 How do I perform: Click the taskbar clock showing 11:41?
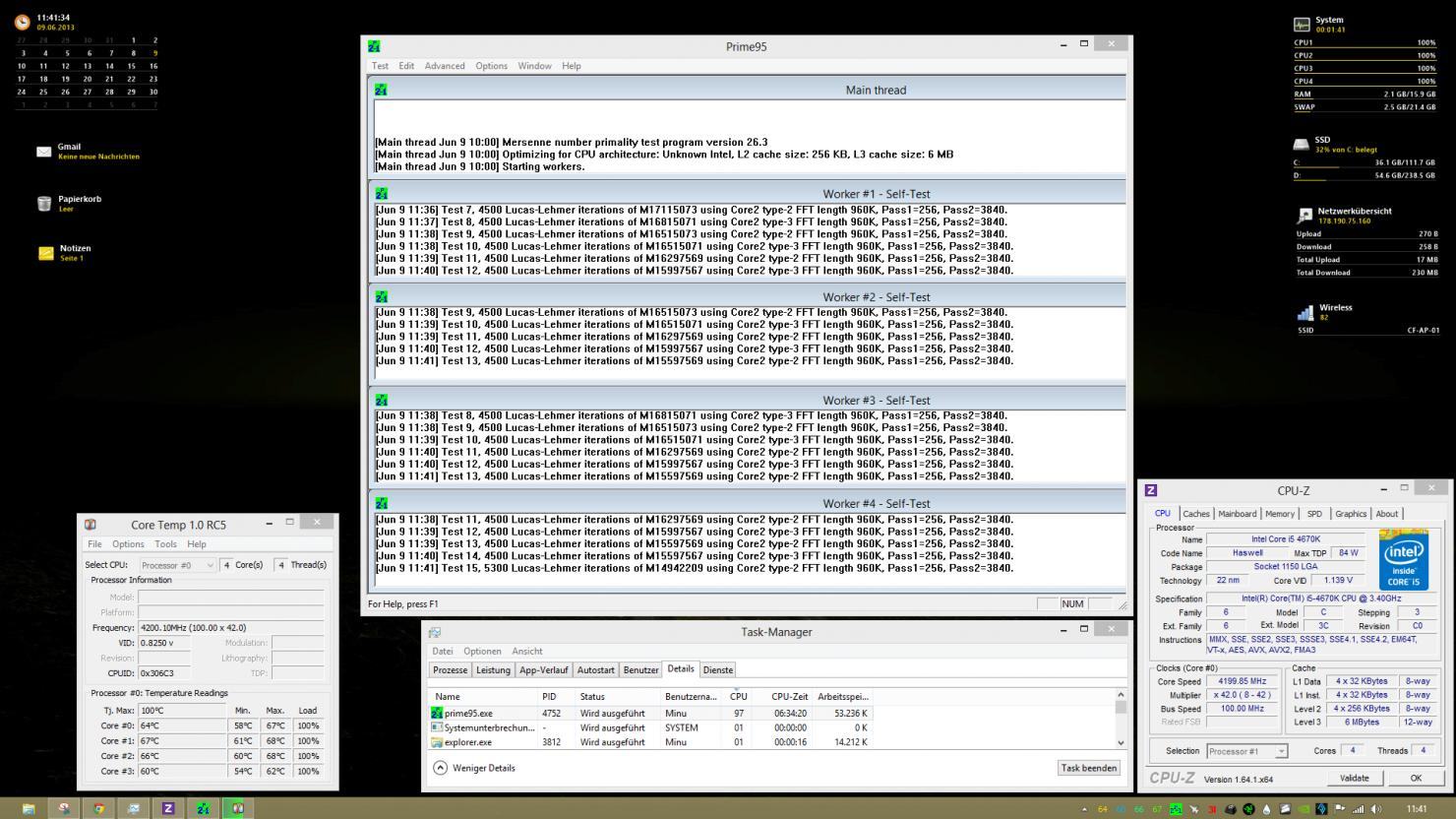click(1417, 809)
